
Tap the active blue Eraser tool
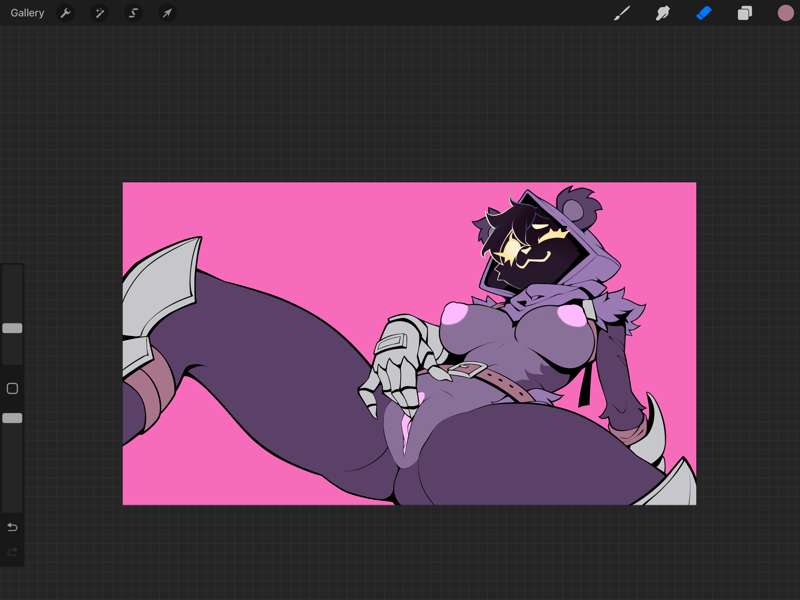click(x=704, y=13)
